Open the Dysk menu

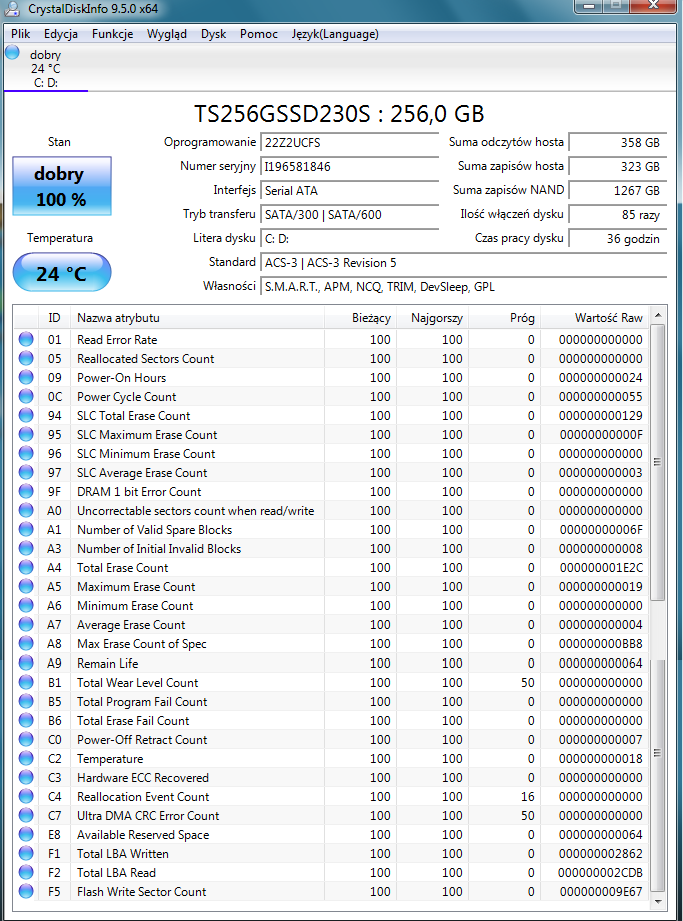(x=213, y=34)
